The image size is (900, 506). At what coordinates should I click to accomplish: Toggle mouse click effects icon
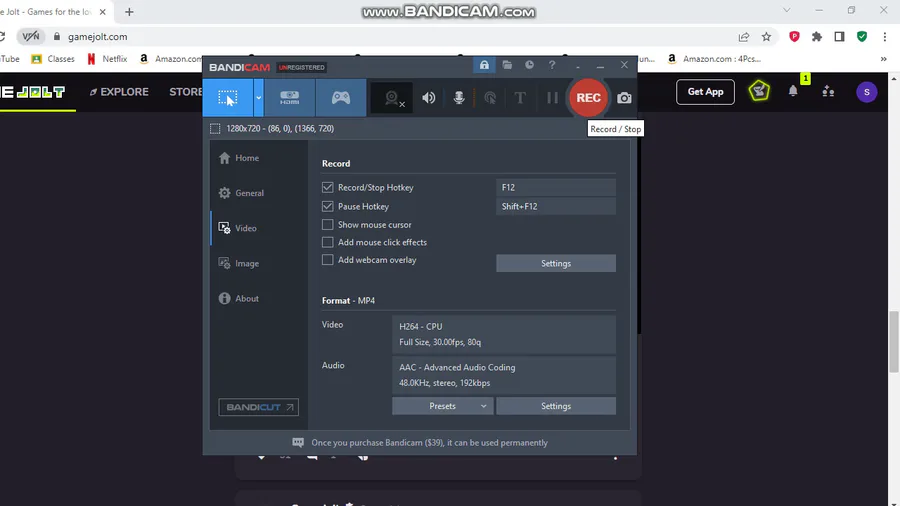click(490, 98)
